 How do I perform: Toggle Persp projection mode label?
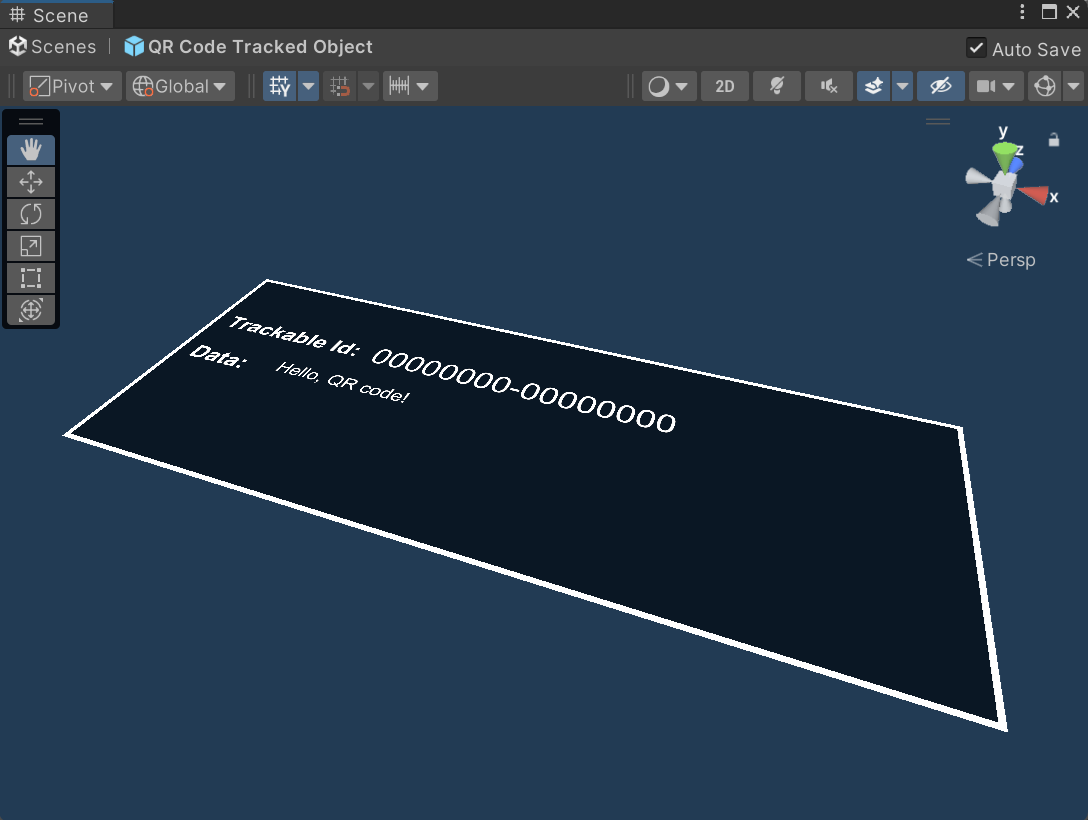1001,259
